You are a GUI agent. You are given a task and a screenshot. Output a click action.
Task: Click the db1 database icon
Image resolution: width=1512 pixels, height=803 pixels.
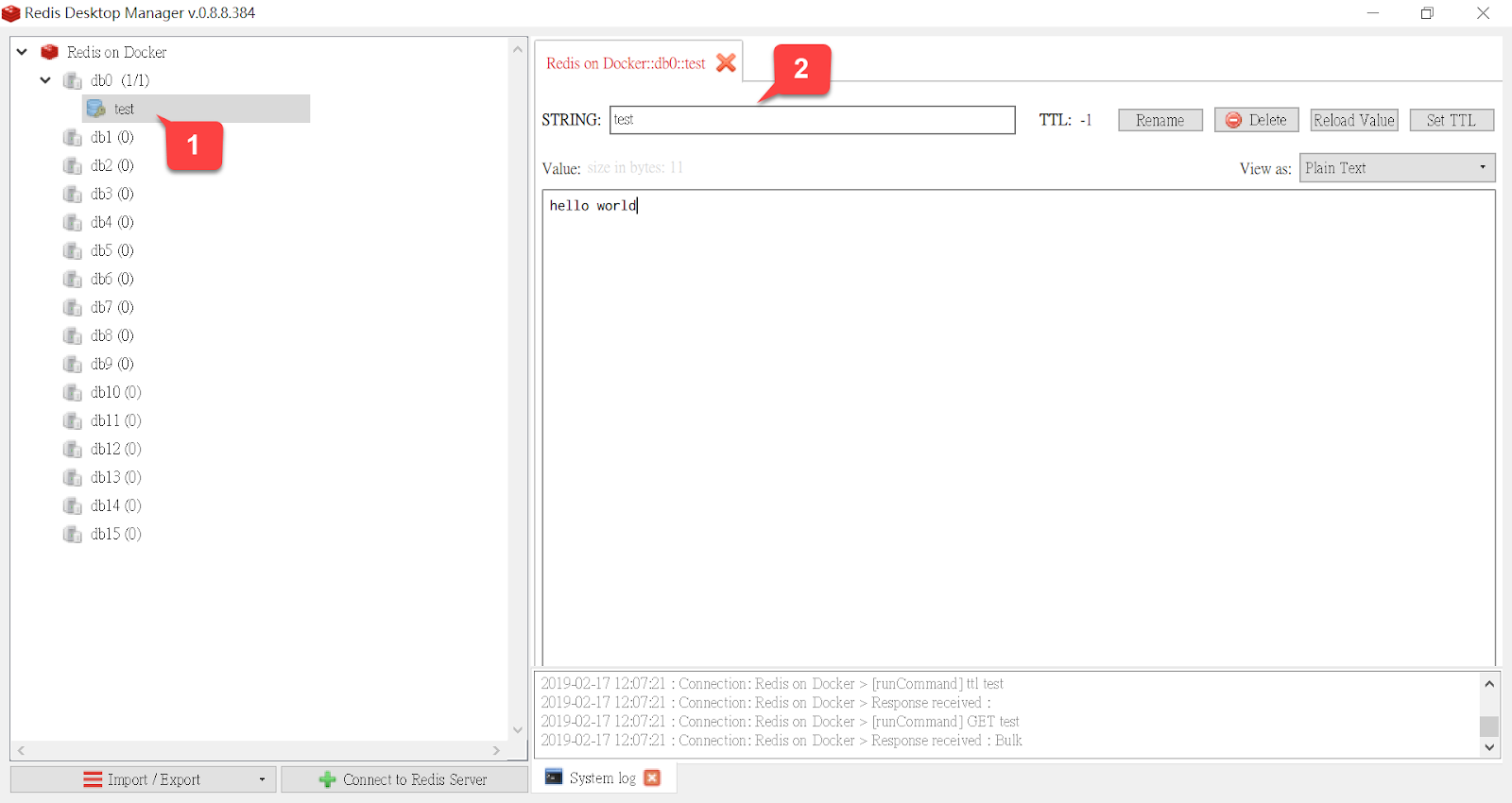[73, 137]
